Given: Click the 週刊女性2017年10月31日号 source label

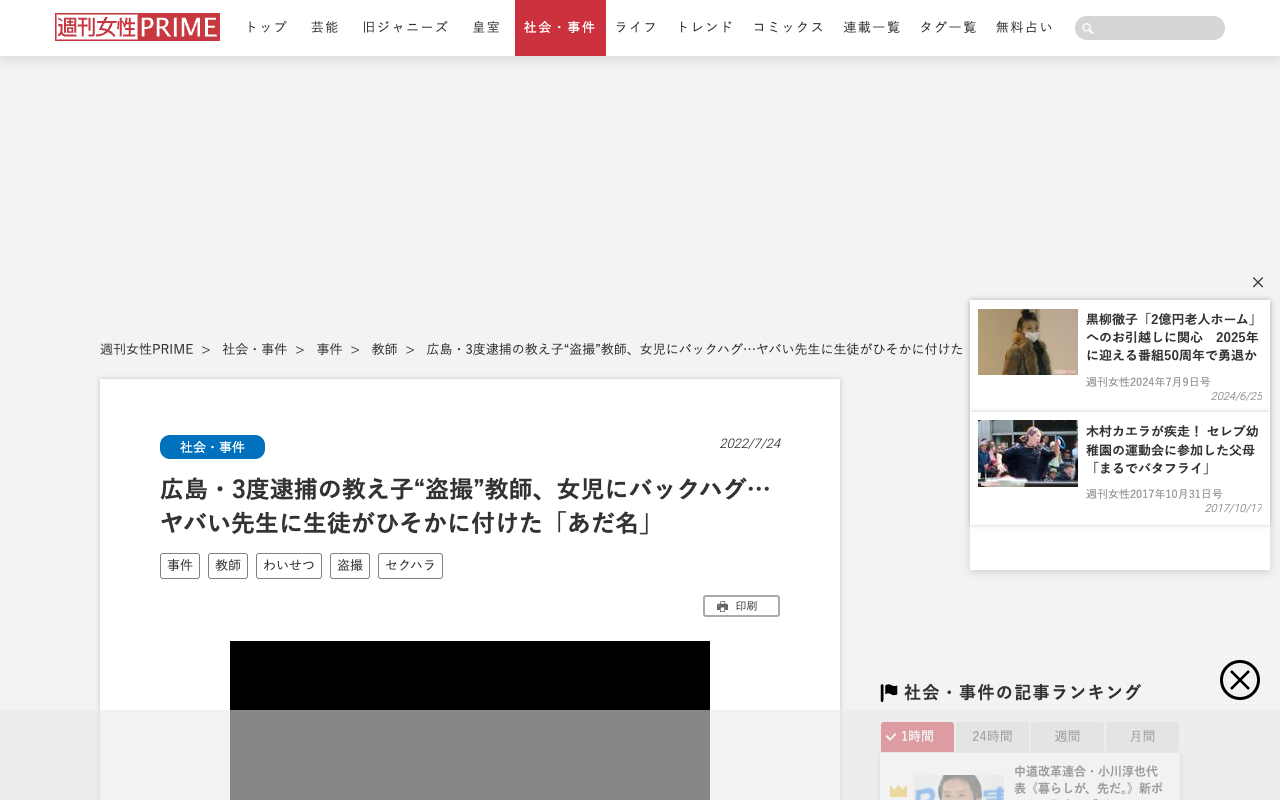Looking at the screenshot, I should (1154, 494).
